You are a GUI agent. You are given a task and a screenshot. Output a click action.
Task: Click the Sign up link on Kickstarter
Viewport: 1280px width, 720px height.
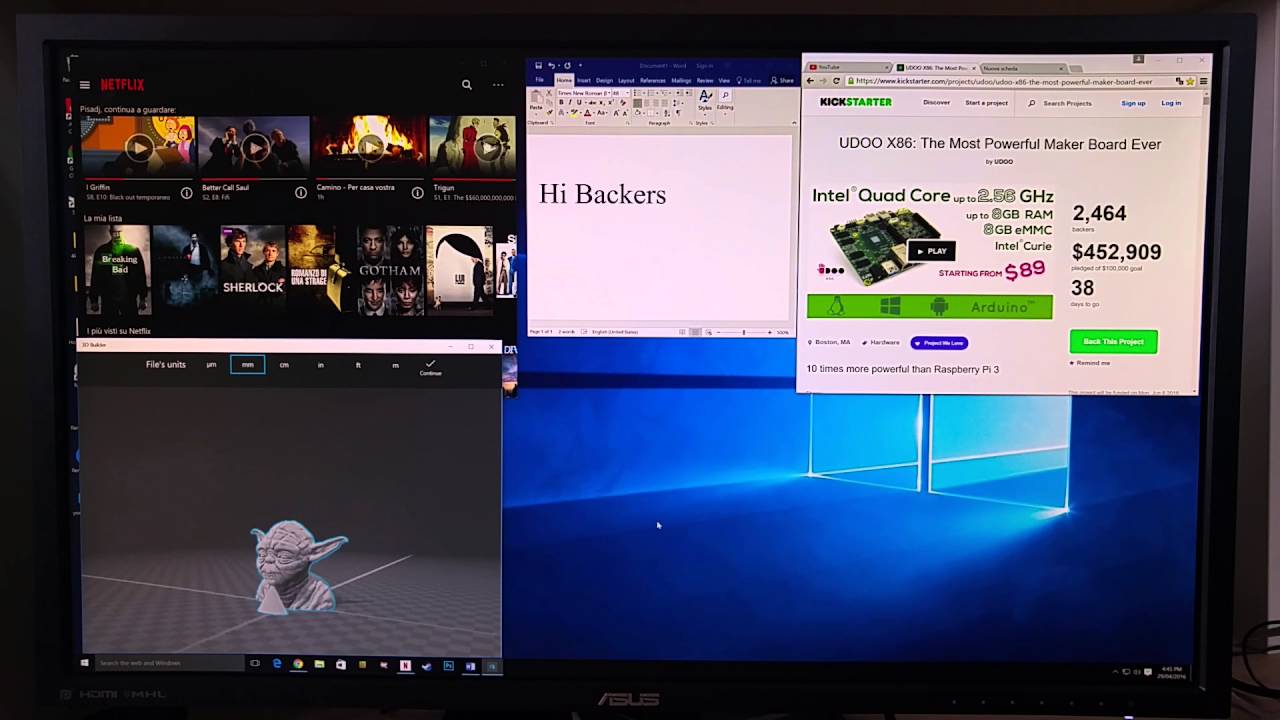coord(1133,103)
